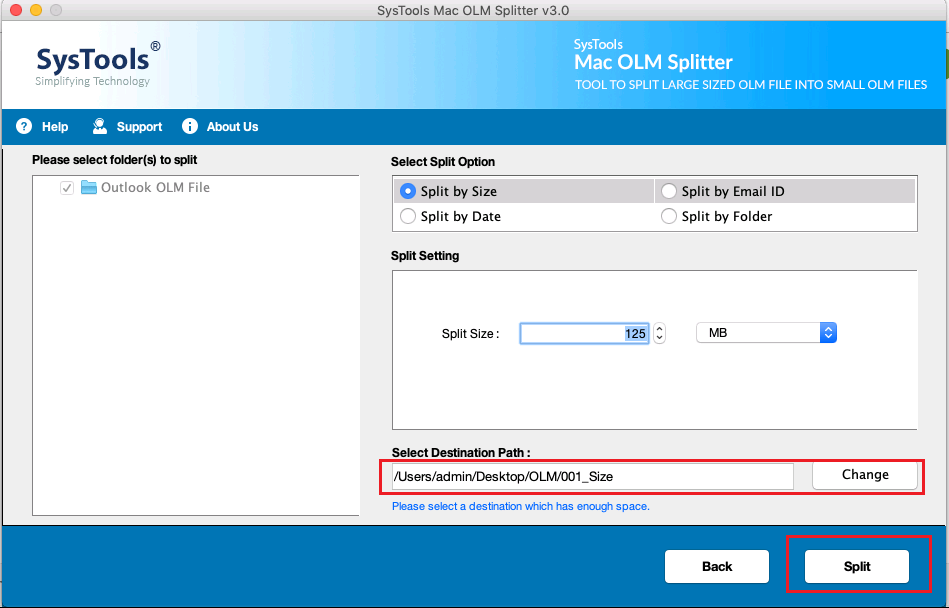
Task: Click the yellow minimize window button
Action: coord(36,10)
